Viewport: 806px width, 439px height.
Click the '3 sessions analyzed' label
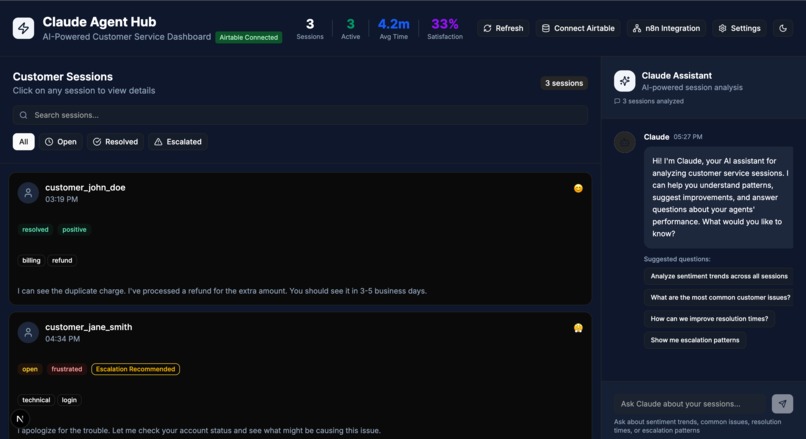point(649,101)
